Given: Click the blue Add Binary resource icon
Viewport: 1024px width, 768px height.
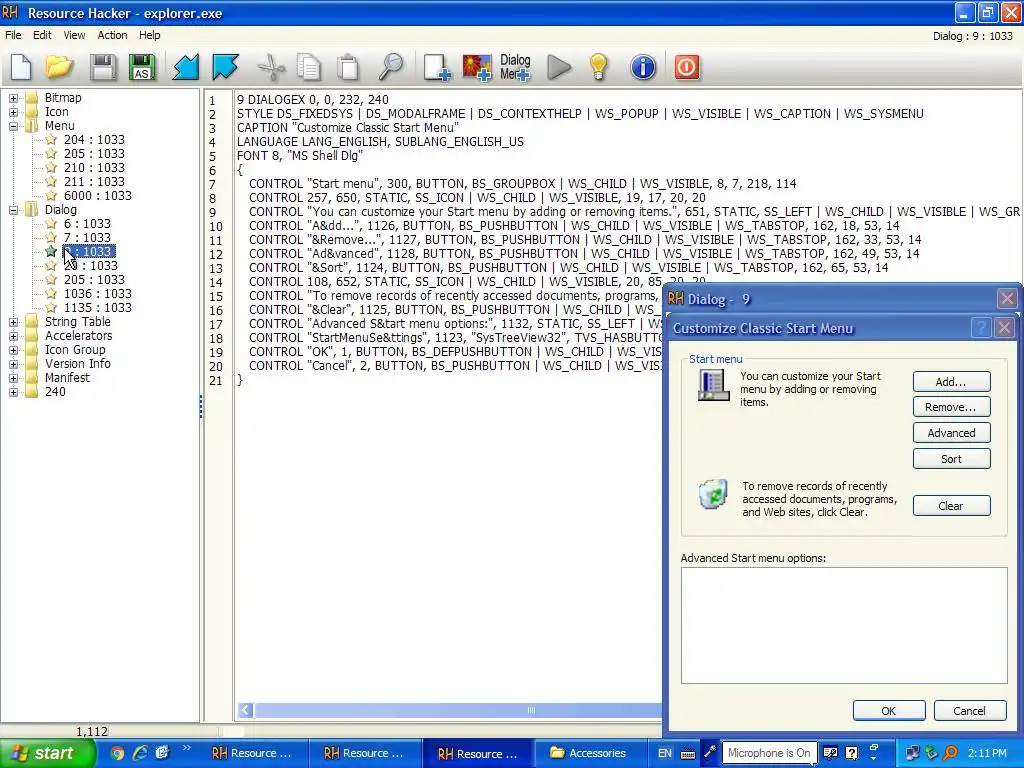Looking at the screenshot, I should 225,67.
